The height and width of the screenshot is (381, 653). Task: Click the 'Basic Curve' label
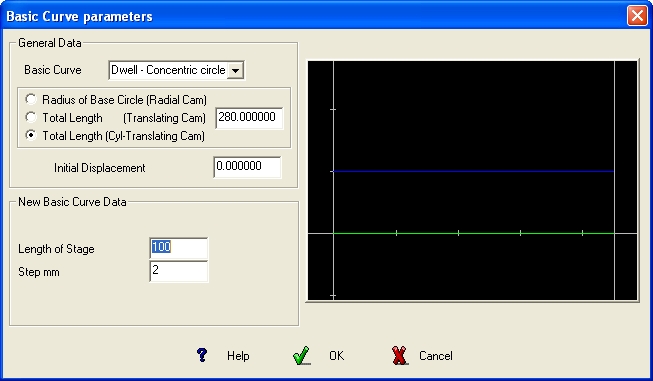[53, 70]
